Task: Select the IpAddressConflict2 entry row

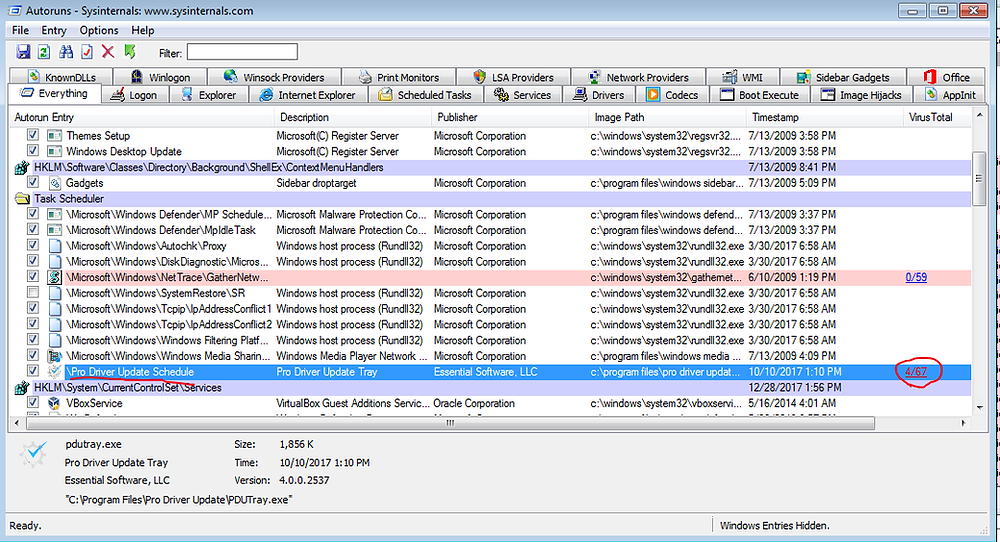Action: 491,325
